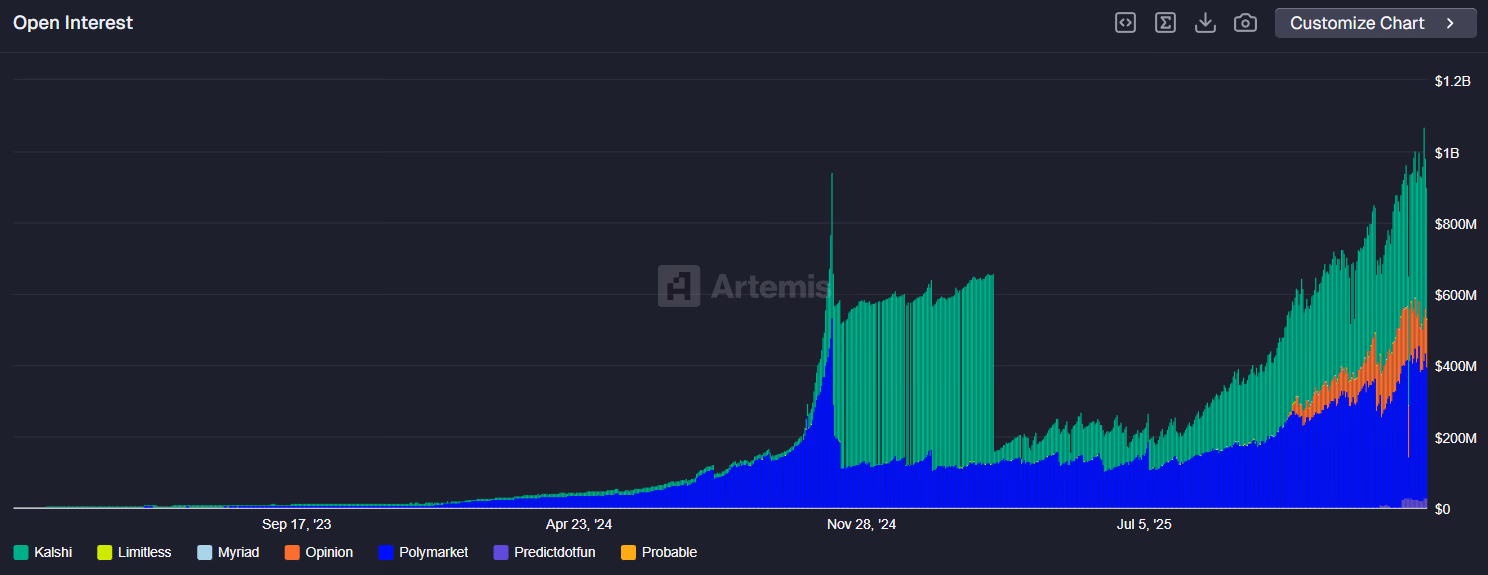
Task: Click the Artemis watermark logo
Action: point(679,286)
